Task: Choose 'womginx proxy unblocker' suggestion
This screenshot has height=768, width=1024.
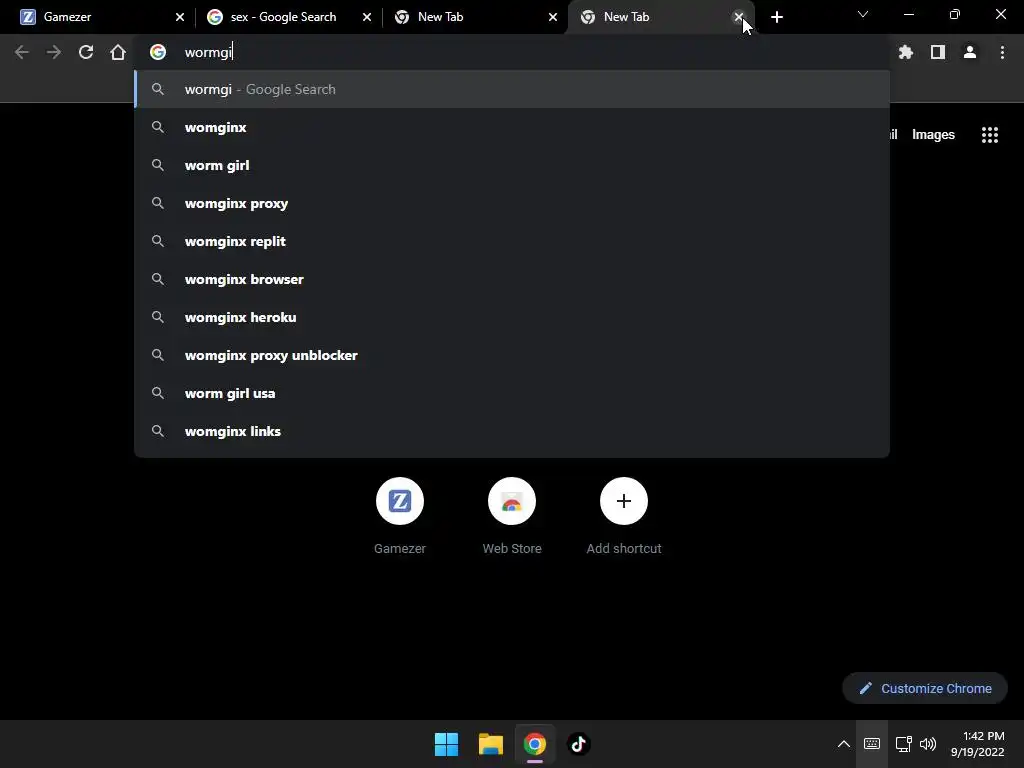Action: (512, 355)
